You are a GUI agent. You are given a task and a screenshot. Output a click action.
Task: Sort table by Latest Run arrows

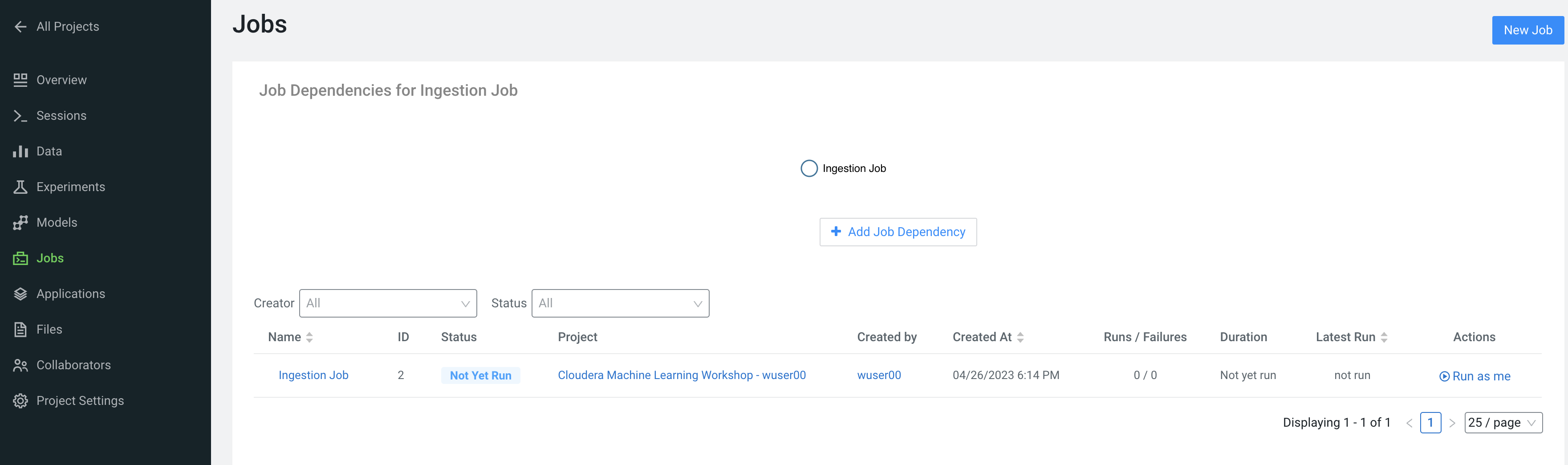[1384, 337]
